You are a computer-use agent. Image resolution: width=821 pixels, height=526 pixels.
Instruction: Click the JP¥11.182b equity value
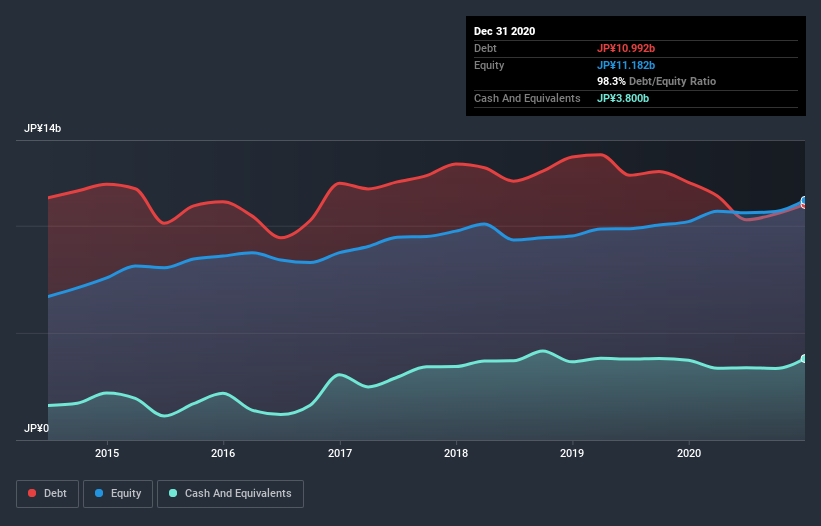[626, 65]
